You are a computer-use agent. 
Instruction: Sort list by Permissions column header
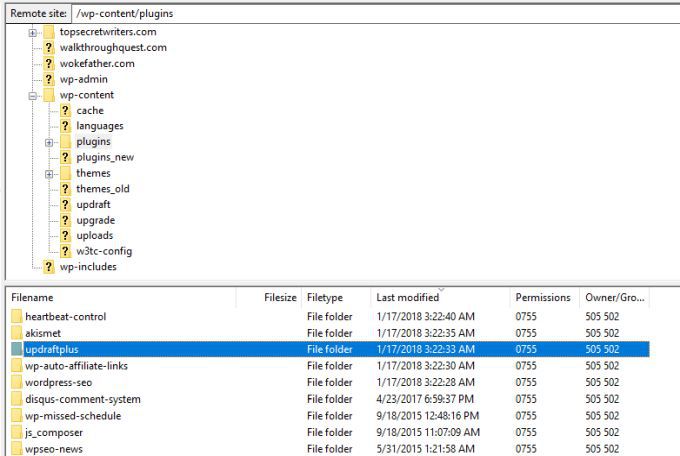[545, 298]
